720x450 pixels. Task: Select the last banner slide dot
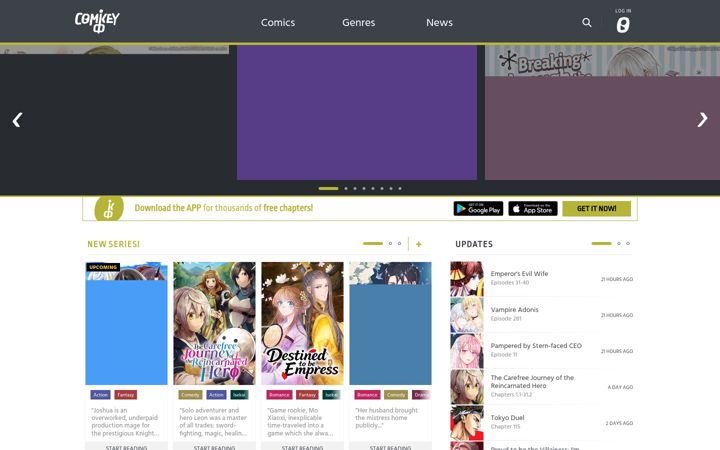400,188
